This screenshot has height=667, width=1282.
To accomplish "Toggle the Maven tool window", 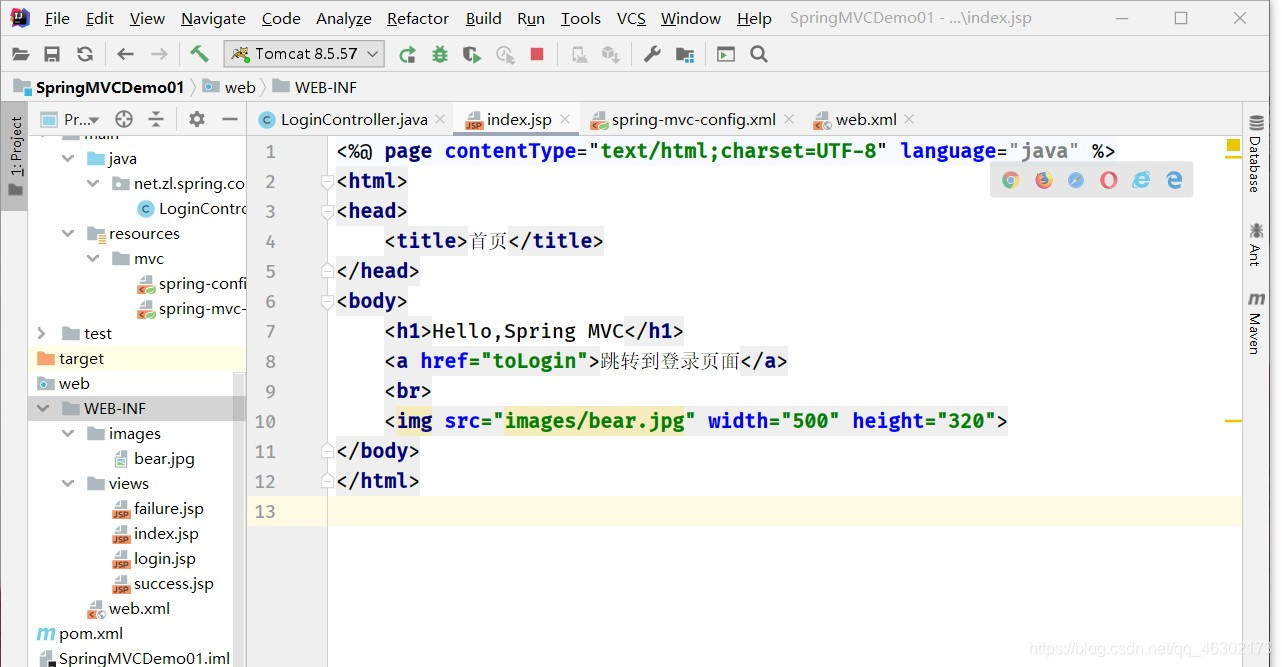I will point(1256,324).
